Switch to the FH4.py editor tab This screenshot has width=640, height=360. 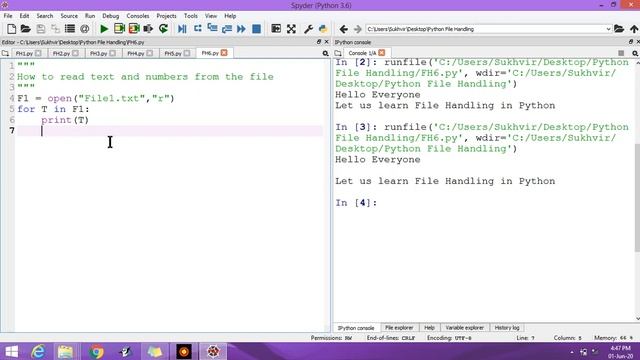coord(136,53)
